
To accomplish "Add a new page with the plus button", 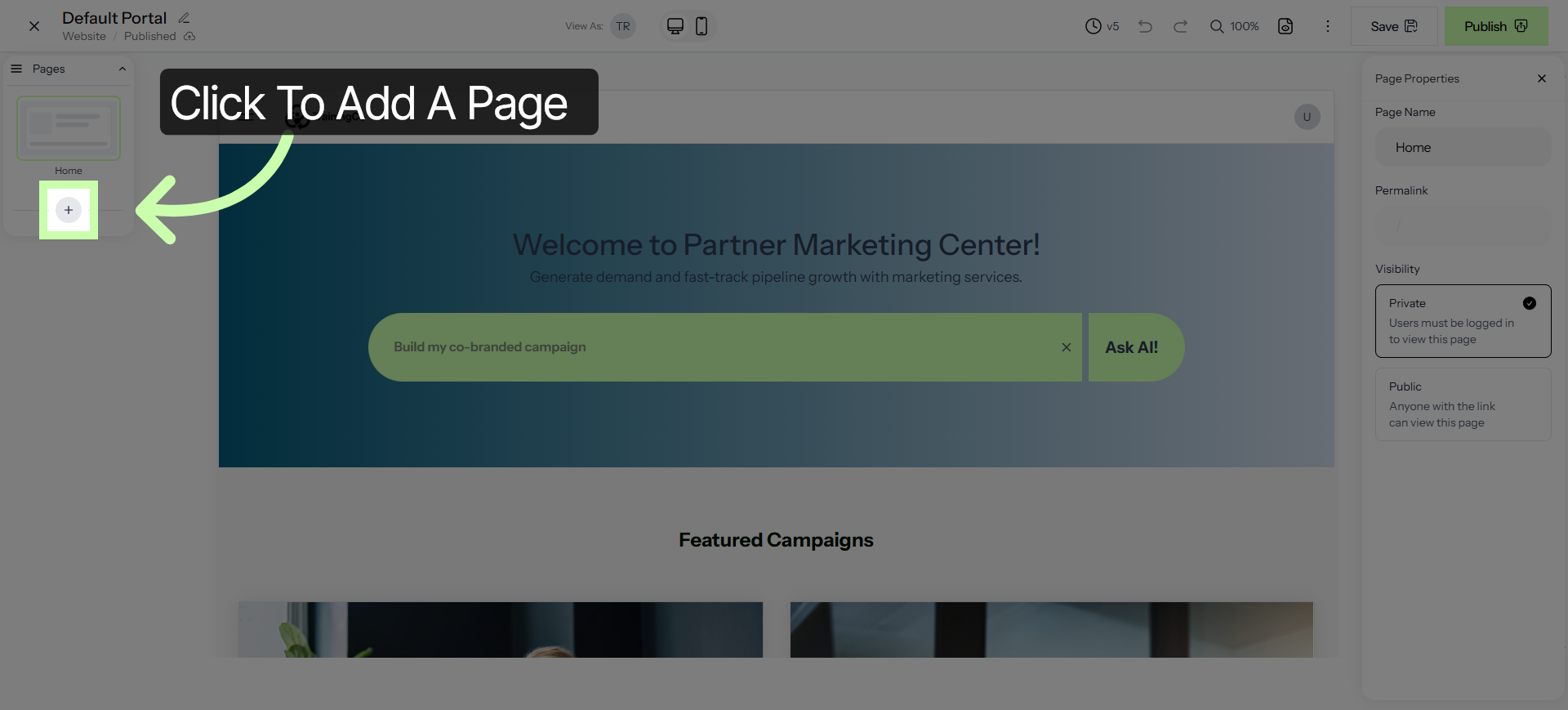I will click(69, 210).
